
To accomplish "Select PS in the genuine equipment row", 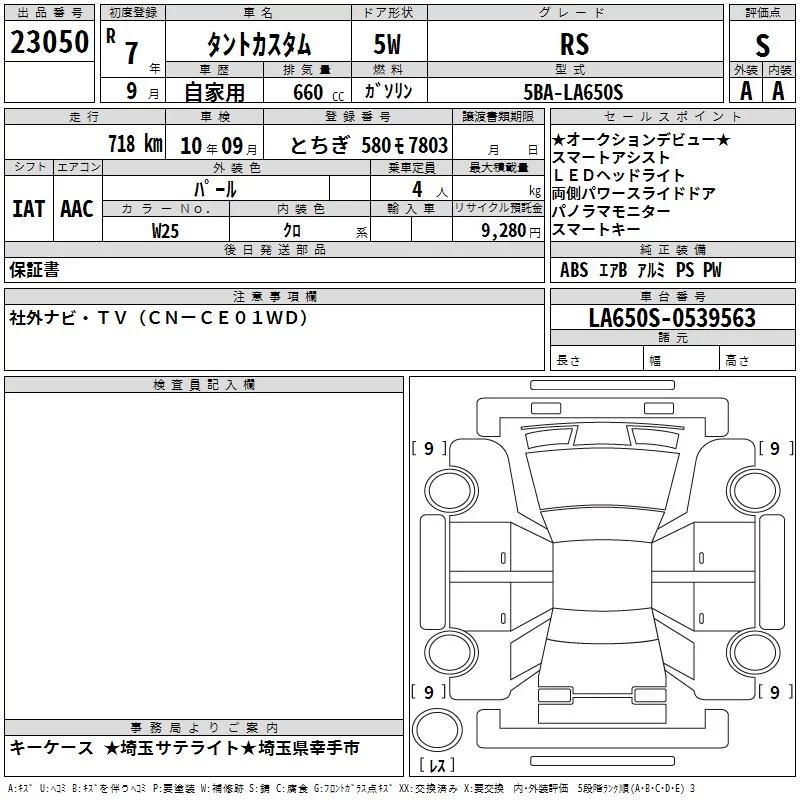I will (685, 270).
